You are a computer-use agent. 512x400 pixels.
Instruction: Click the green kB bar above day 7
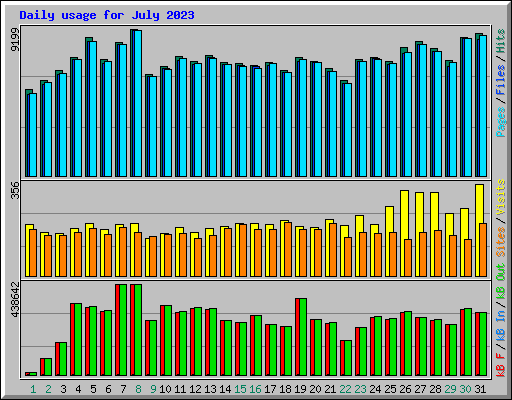[123, 330]
